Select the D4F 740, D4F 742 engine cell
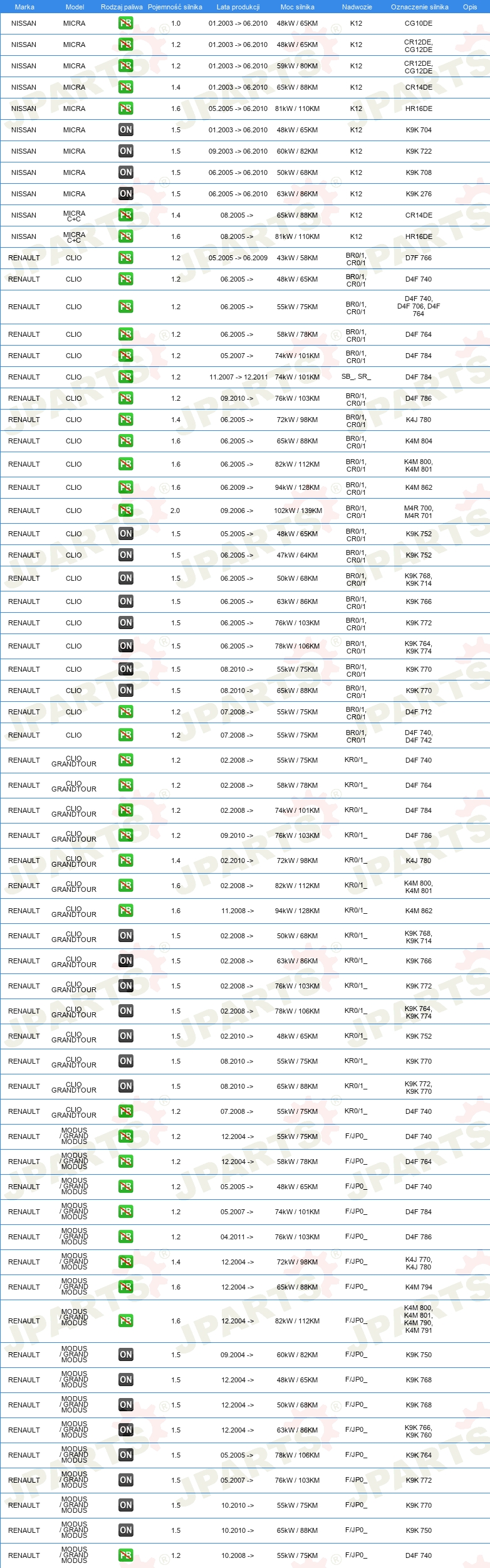Viewport: 490px width, 1568px height. tap(419, 736)
